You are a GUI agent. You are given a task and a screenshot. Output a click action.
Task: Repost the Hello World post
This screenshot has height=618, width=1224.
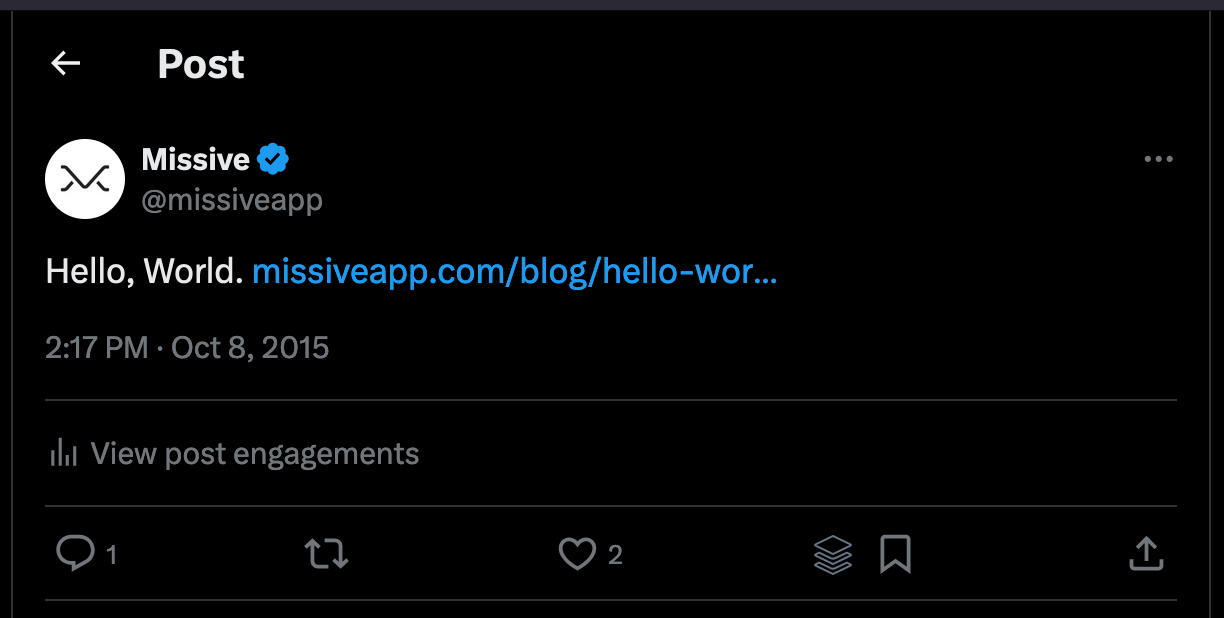click(324, 553)
